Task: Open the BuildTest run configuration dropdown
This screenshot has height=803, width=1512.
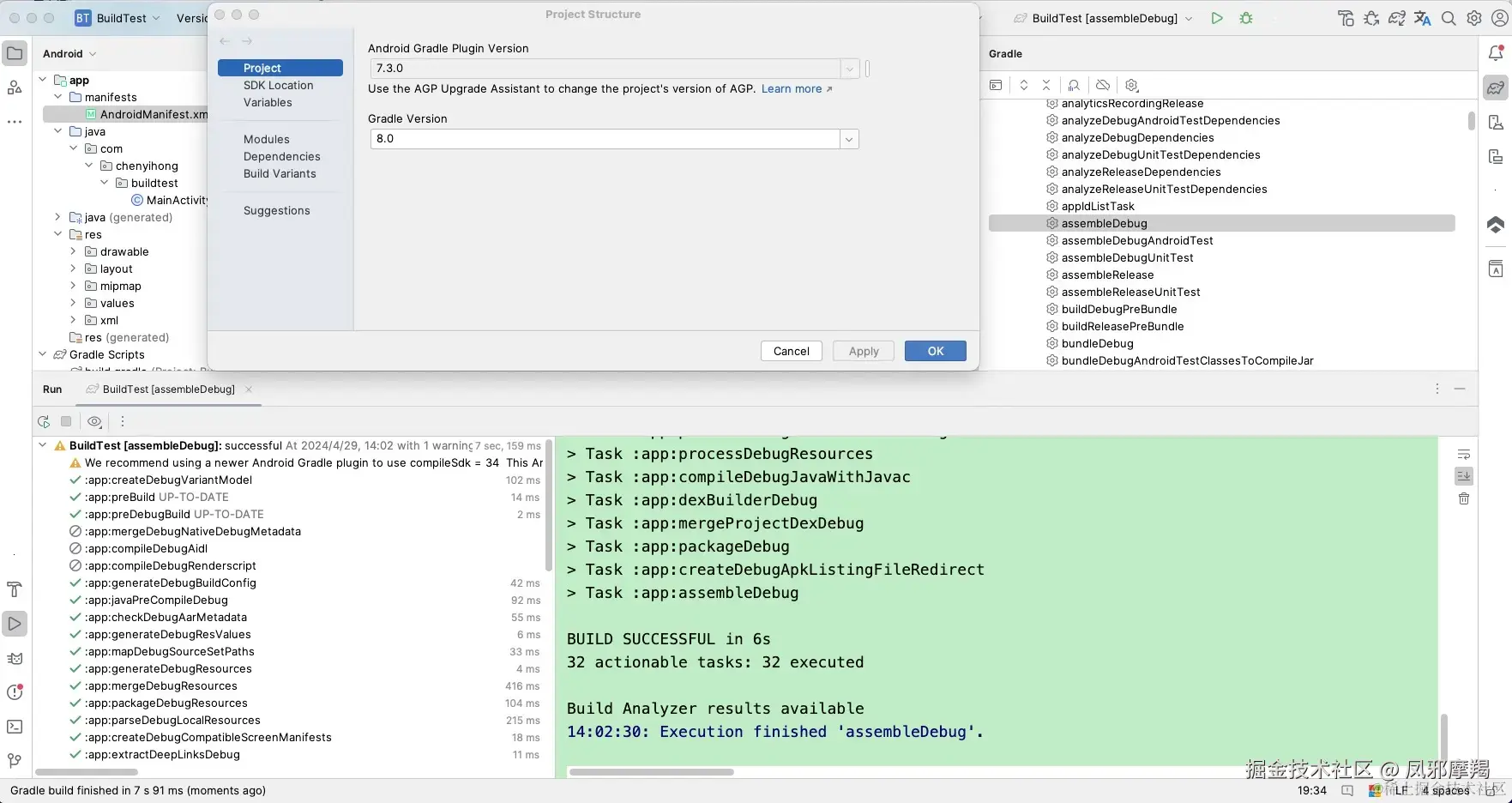Action: (1103, 18)
